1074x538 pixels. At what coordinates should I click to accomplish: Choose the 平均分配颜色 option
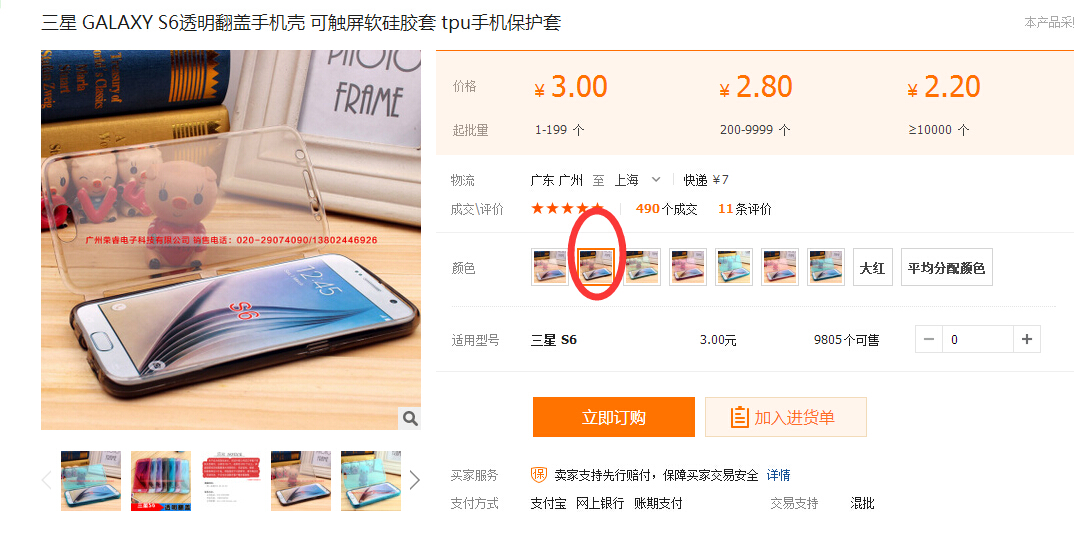tap(946, 267)
